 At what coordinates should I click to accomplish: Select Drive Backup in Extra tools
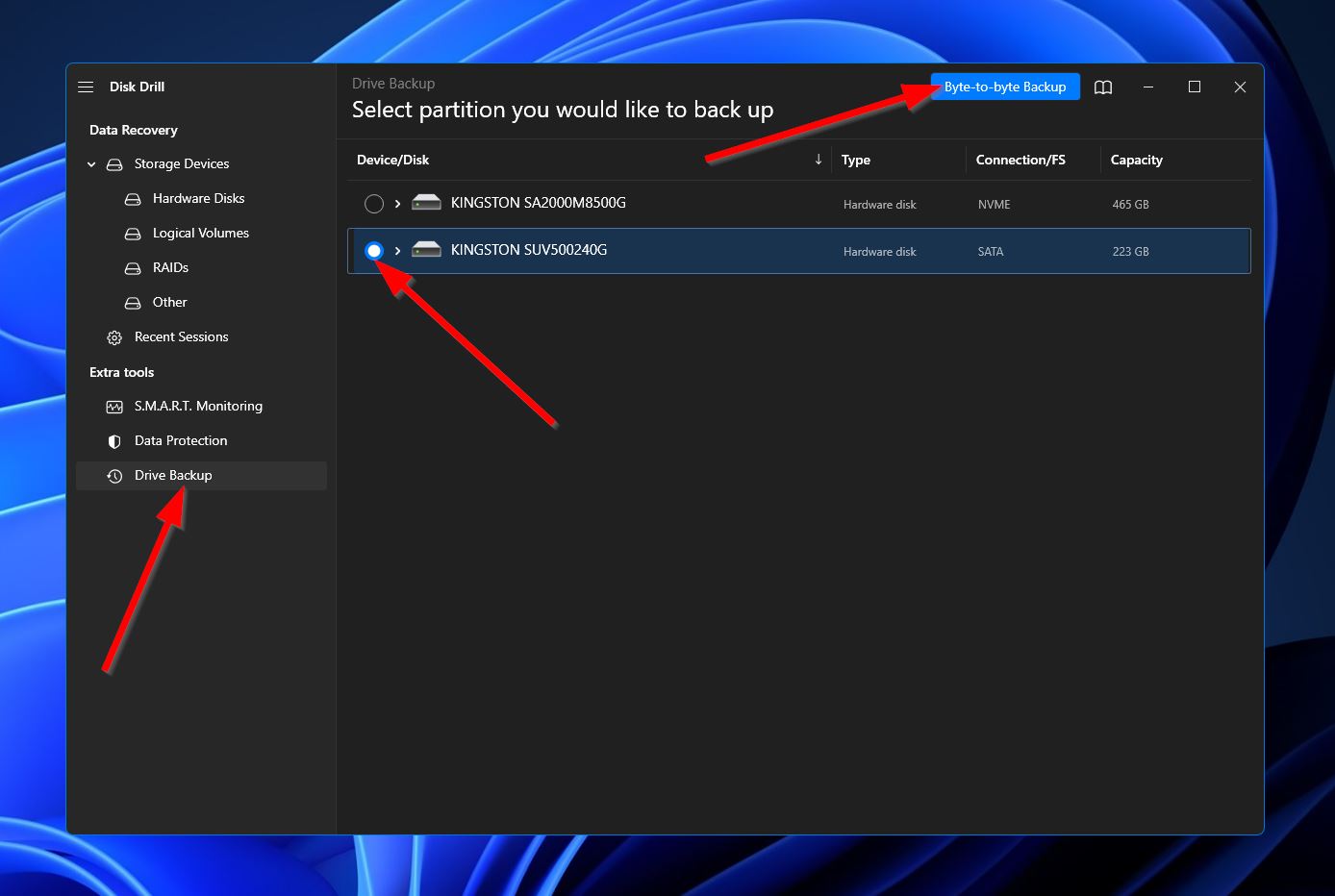(x=201, y=476)
